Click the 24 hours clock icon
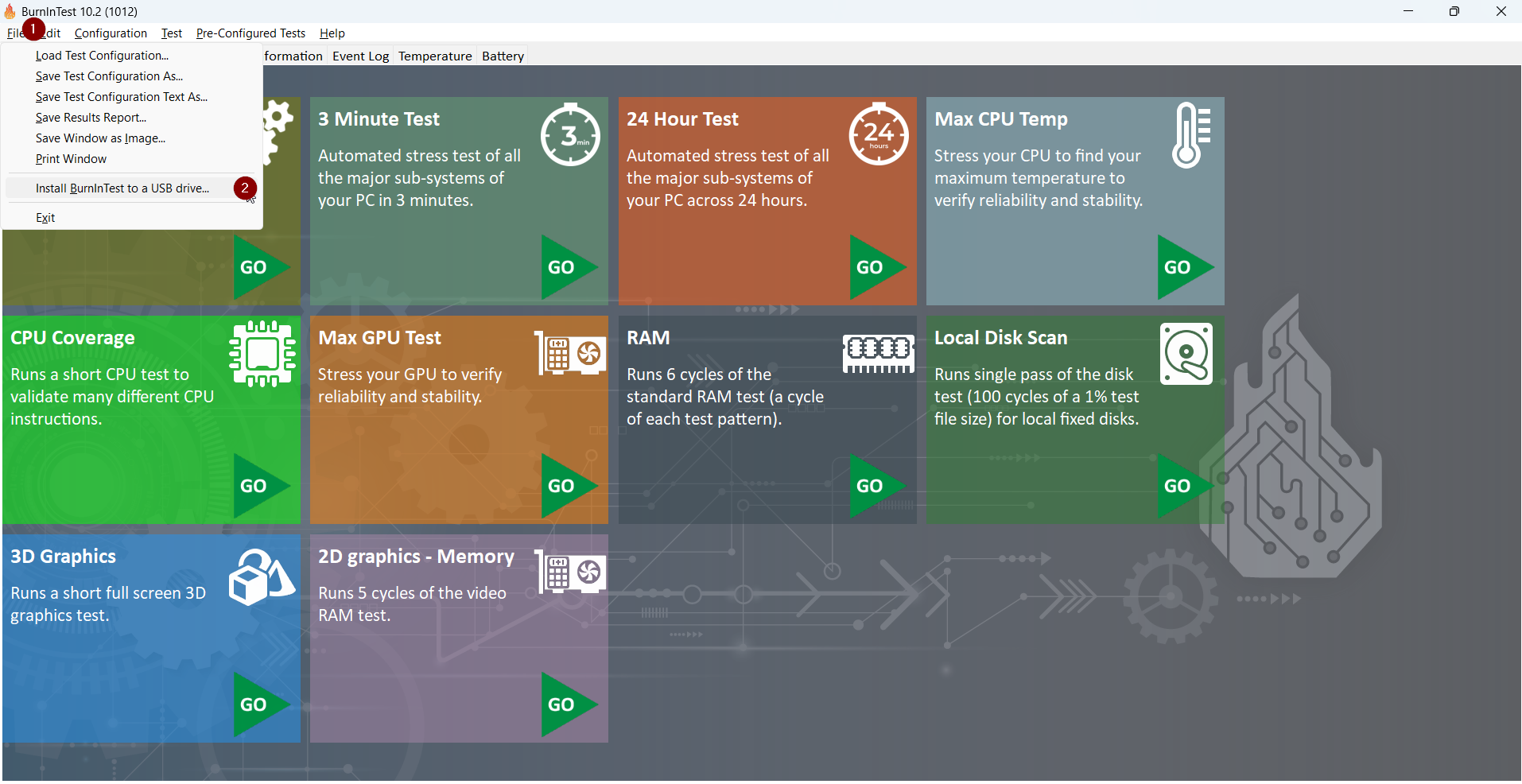Viewport: 1522px width, 784px height. tap(879, 134)
